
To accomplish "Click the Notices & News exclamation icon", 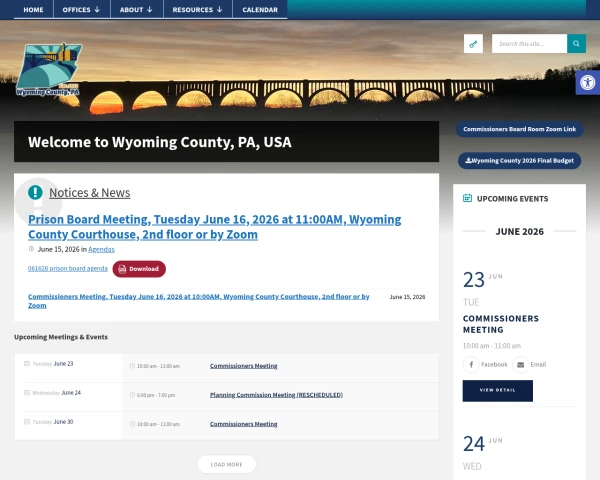I will point(35,192).
